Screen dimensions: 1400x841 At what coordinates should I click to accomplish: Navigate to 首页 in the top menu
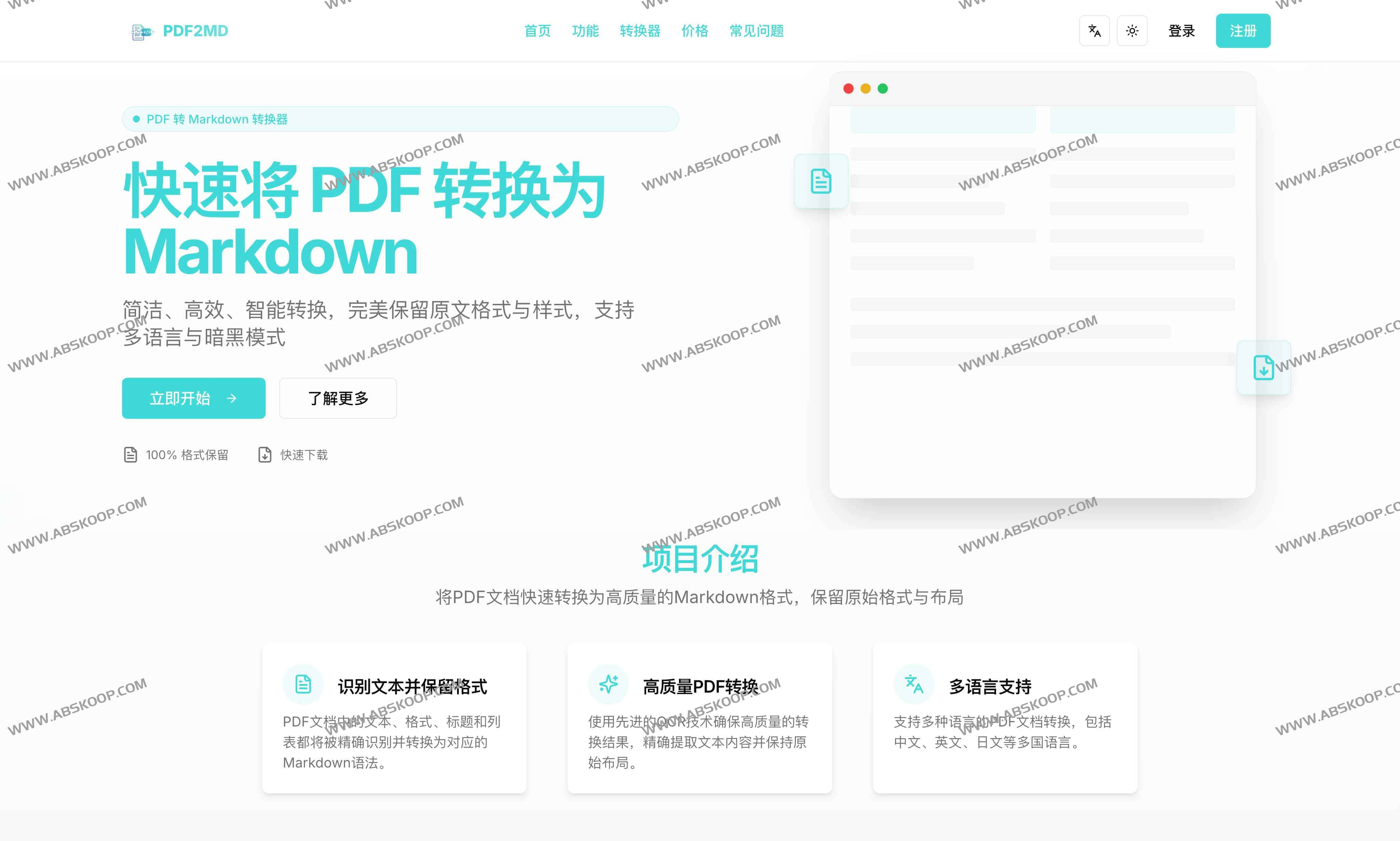536,31
